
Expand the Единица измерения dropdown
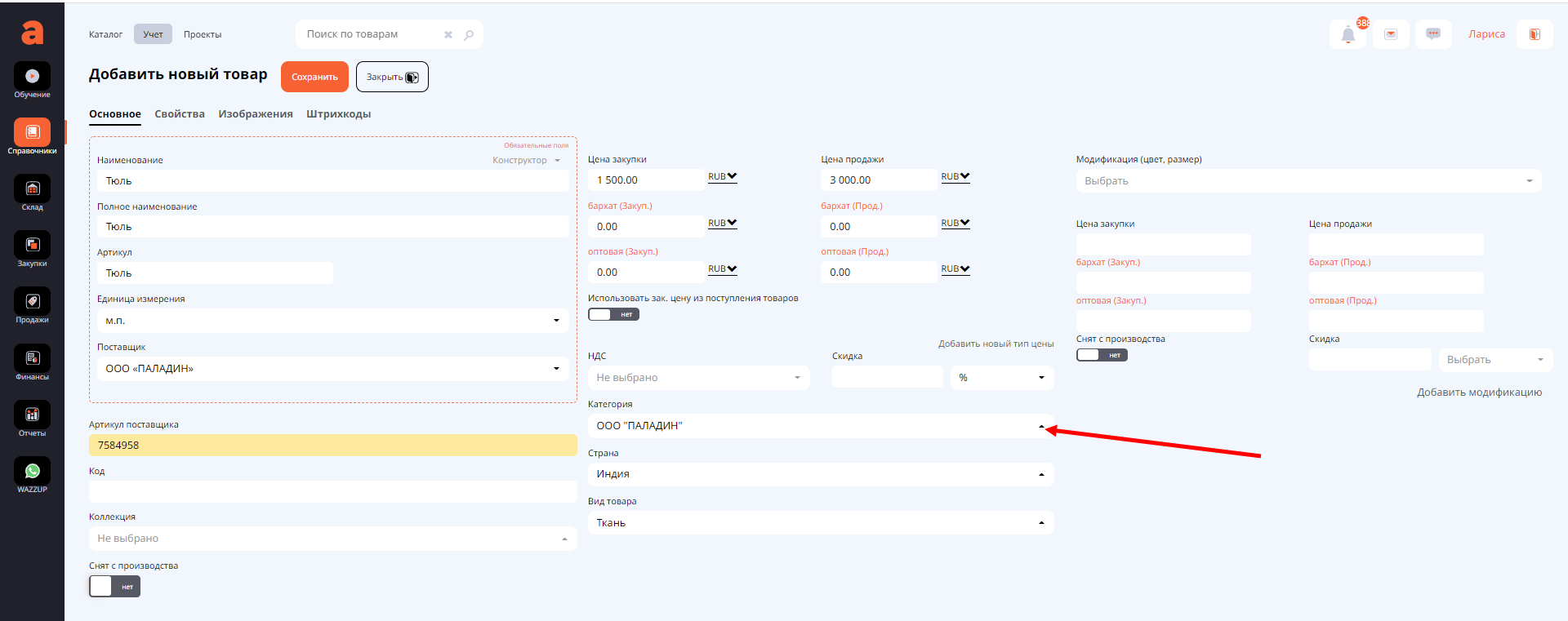click(331, 321)
